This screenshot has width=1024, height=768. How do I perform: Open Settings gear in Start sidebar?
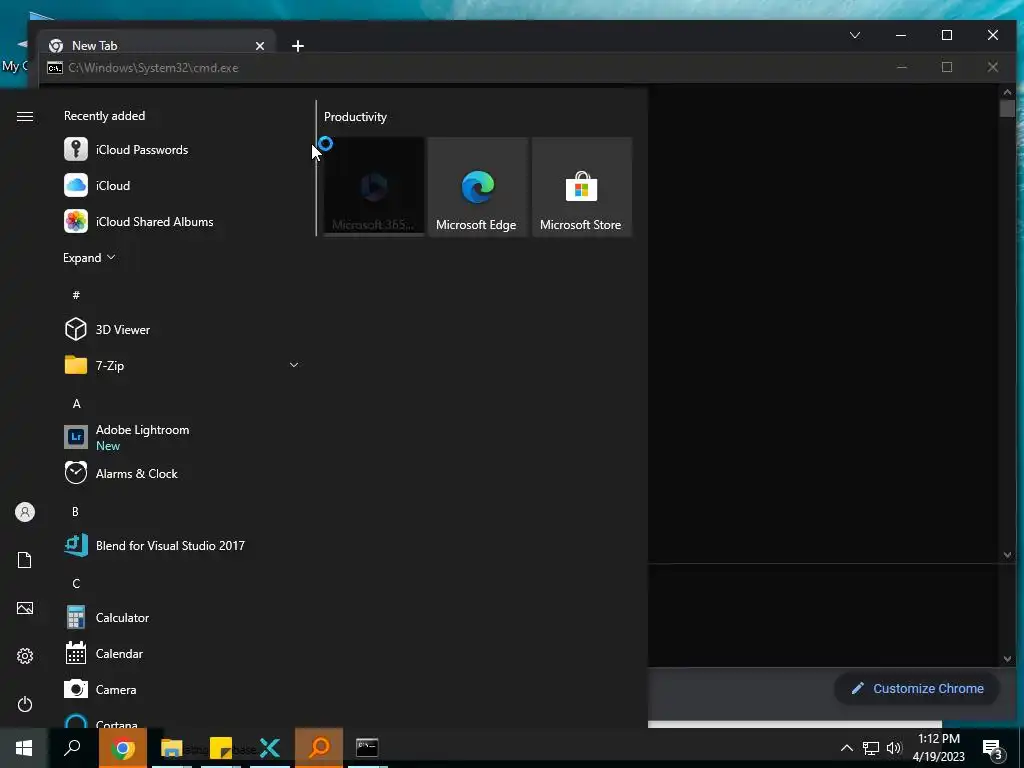pyautogui.click(x=25, y=656)
